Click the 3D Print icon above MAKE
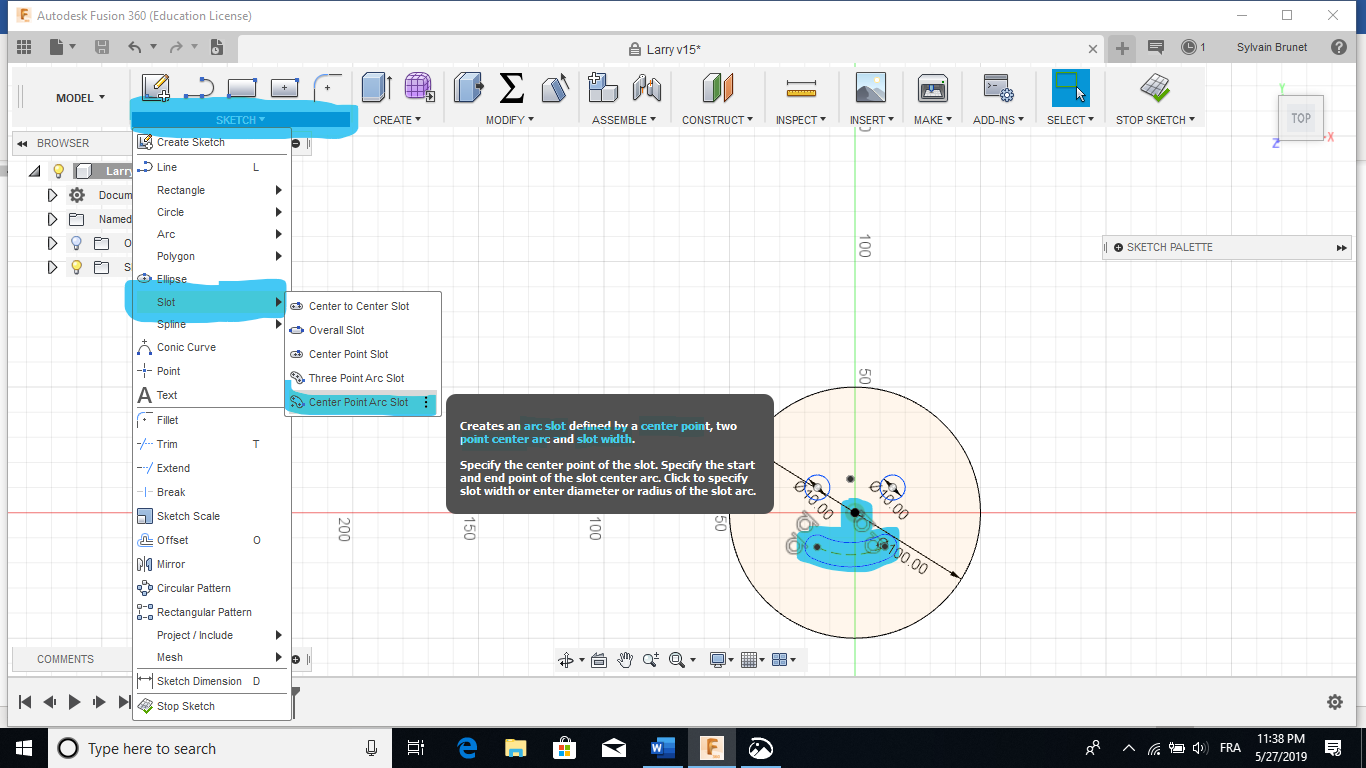This screenshot has height=768, width=1366. [x=933, y=88]
